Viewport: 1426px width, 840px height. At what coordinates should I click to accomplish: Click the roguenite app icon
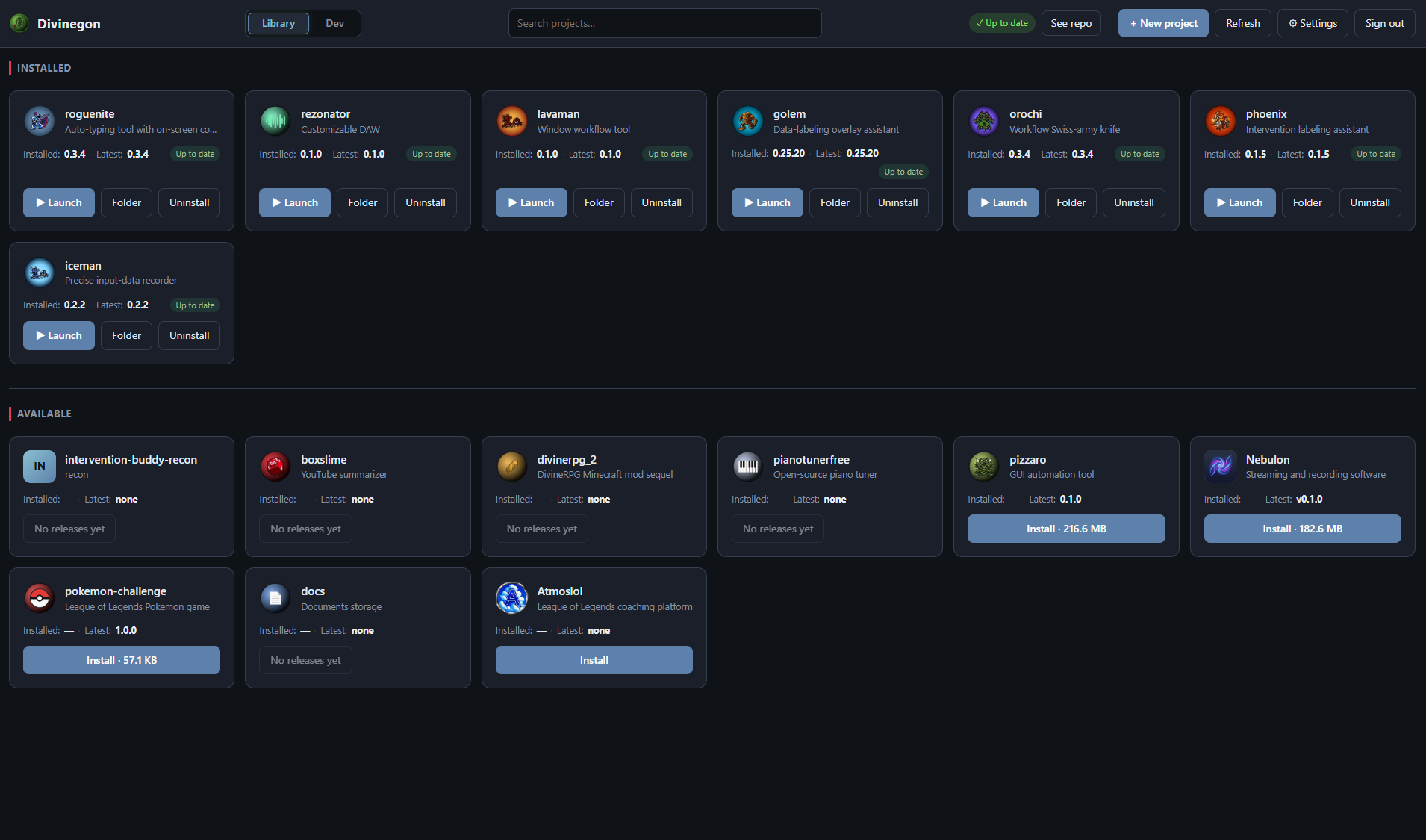(39, 121)
